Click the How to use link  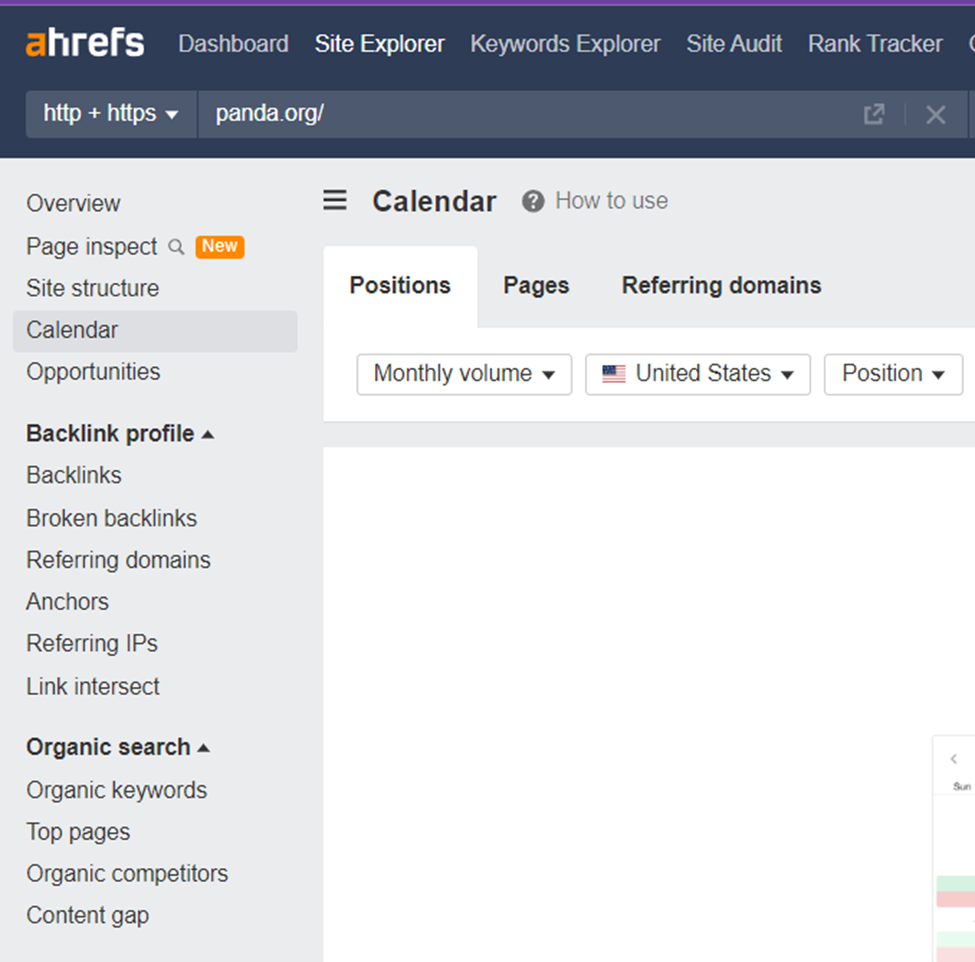(611, 201)
